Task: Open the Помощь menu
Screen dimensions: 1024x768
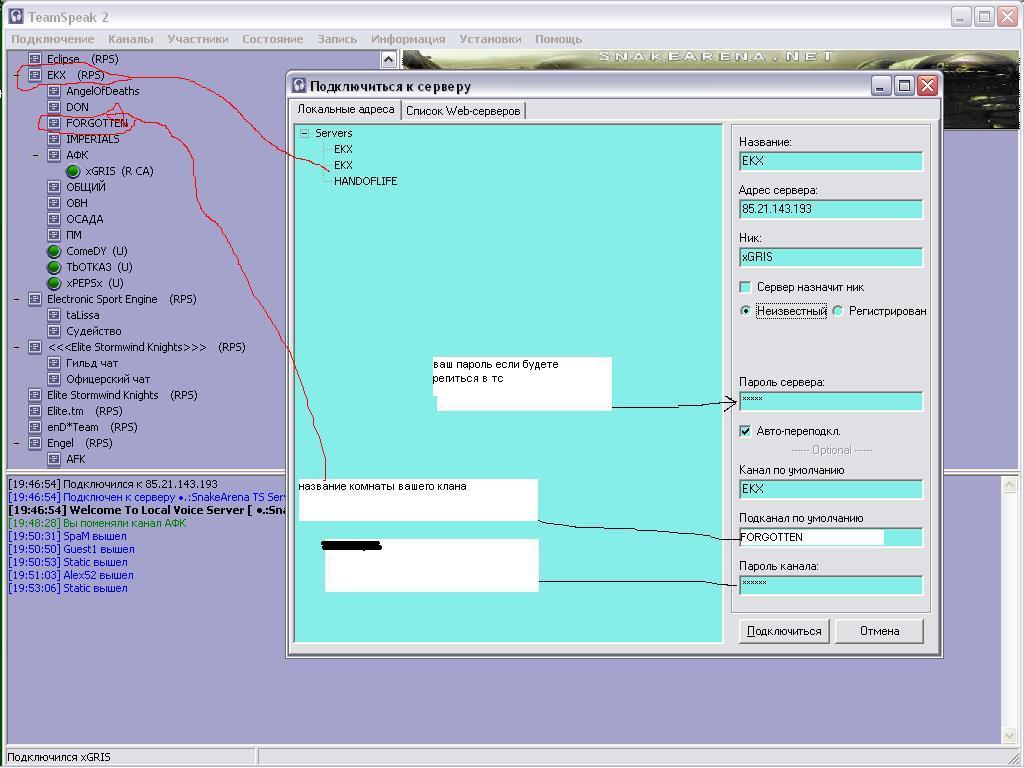Action: [x=558, y=39]
